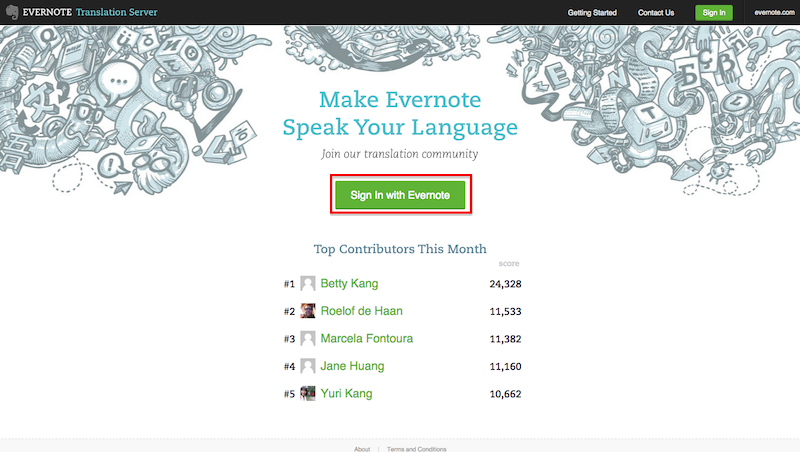This screenshot has height=452, width=800.
Task: Open the Terms and Conditions footer link
Action: coord(416,449)
